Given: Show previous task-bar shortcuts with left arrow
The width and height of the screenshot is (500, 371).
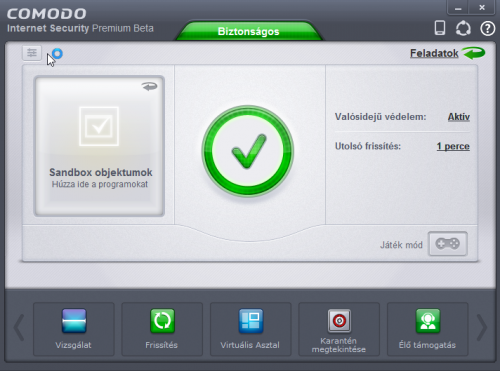Looking at the screenshot, I should click(x=19, y=328).
